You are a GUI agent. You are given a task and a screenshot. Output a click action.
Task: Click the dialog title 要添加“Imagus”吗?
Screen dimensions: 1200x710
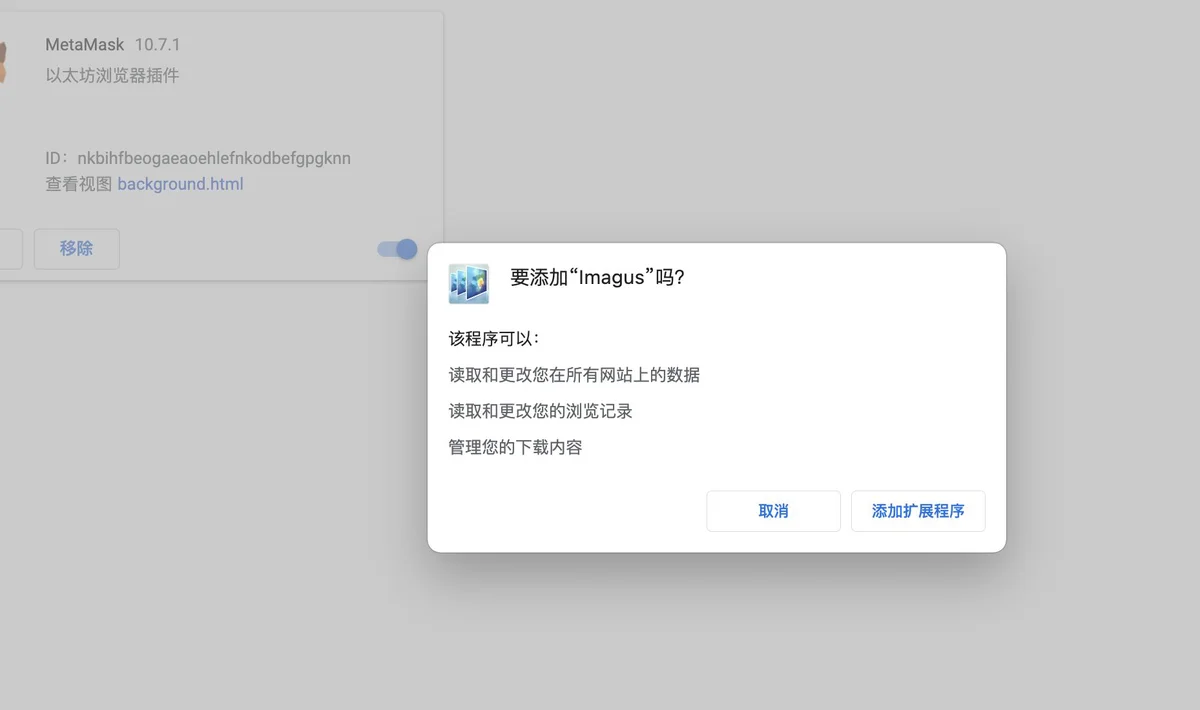click(597, 277)
